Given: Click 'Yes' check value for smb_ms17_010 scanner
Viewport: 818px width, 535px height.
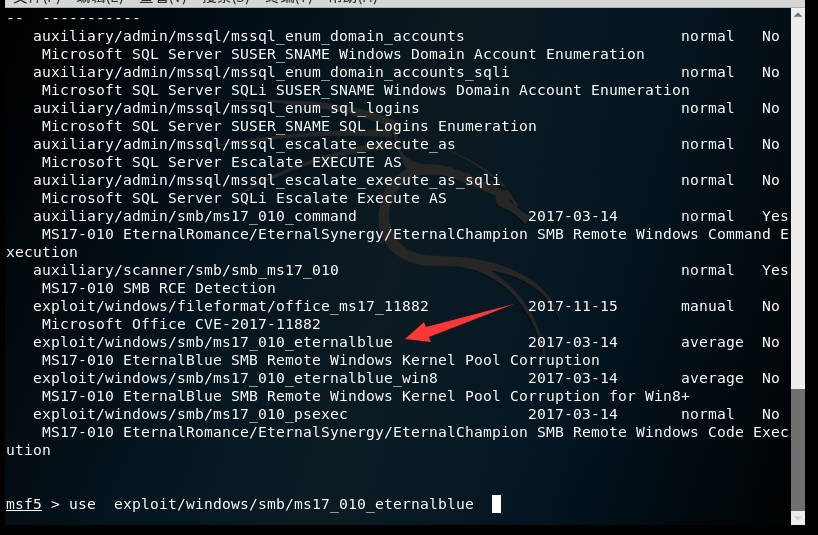Looking at the screenshot, I should click(774, 270).
